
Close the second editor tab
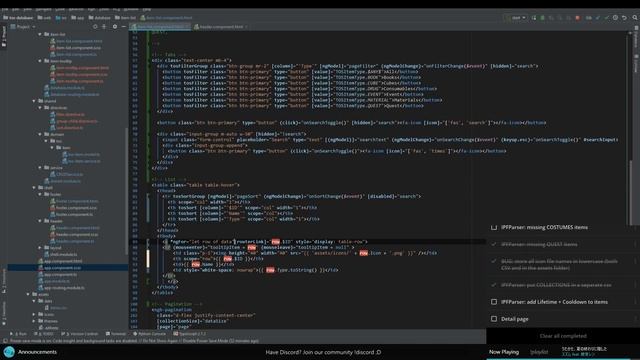[x=246, y=27]
